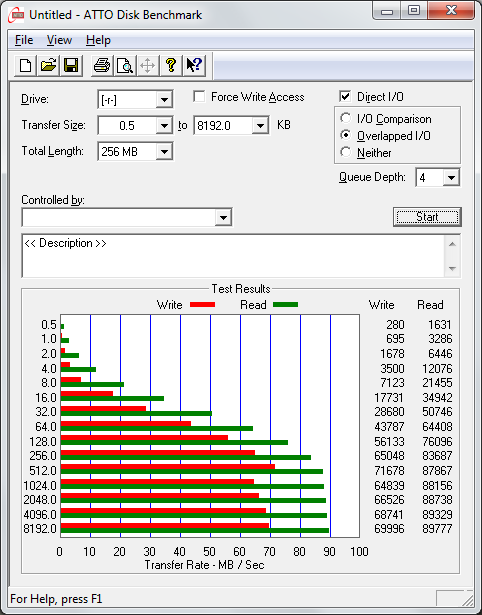This screenshot has width=482, height=615.
Task: Click the write value 71678
Action: click(x=389, y=470)
